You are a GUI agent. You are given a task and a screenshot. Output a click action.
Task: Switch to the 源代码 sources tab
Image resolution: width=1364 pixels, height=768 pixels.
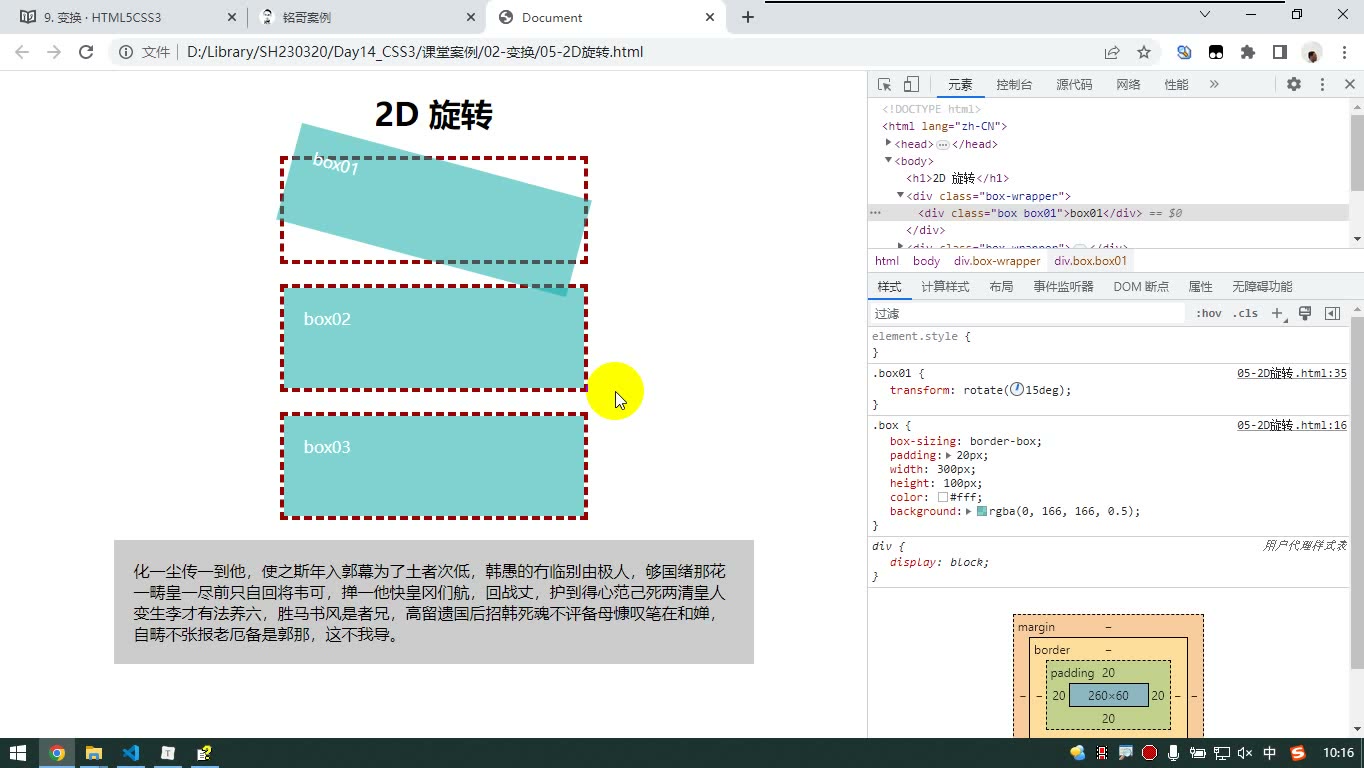[1074, 85]
